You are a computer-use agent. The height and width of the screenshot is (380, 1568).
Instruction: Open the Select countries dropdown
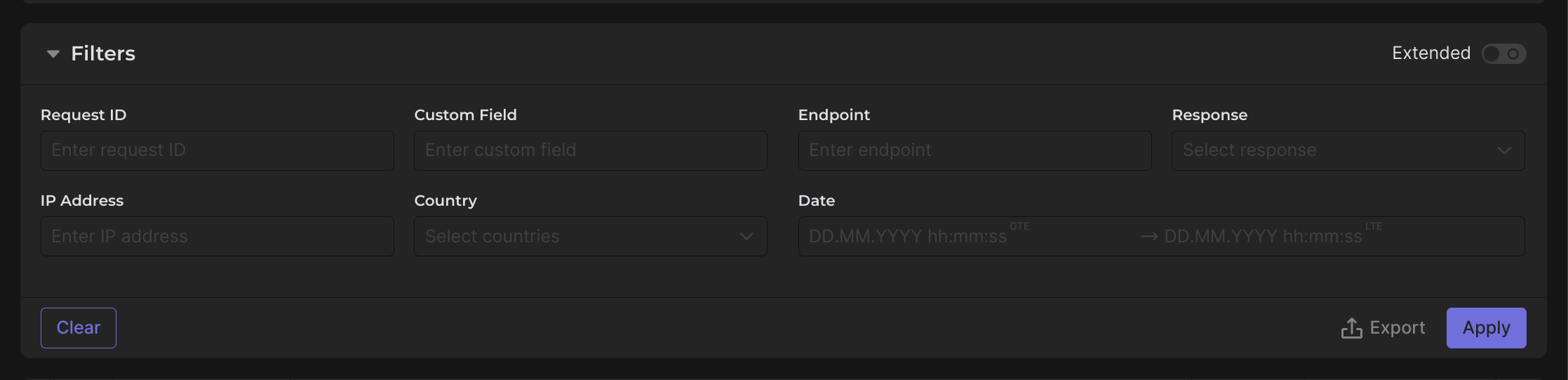(x=575, y=237)
